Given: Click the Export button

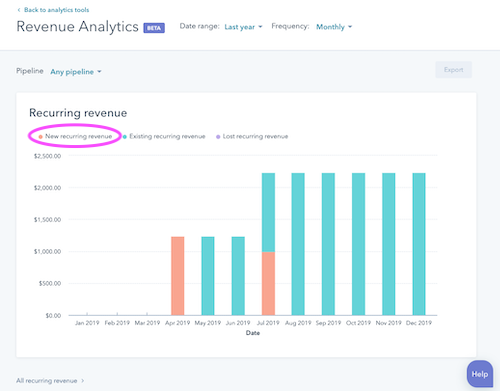Looking at the screenshot, I should click(x=453, y=70).
